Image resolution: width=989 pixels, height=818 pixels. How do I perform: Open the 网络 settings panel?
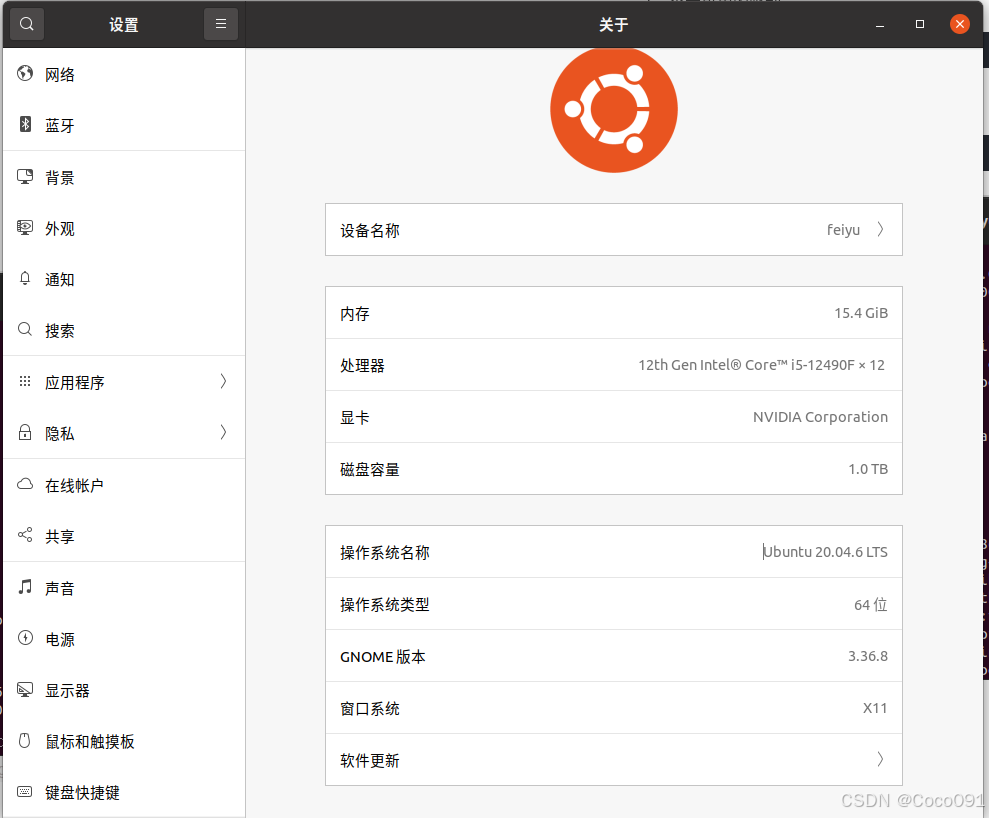pos(124,74)
